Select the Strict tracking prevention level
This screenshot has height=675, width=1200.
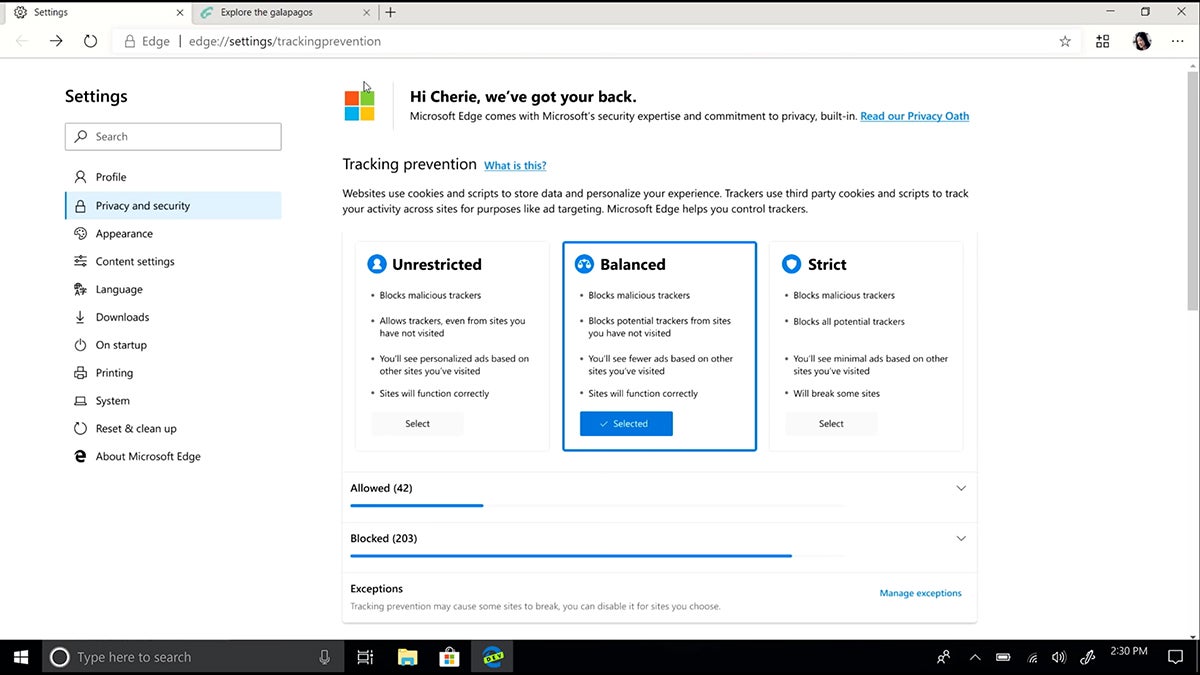point(830,424)
